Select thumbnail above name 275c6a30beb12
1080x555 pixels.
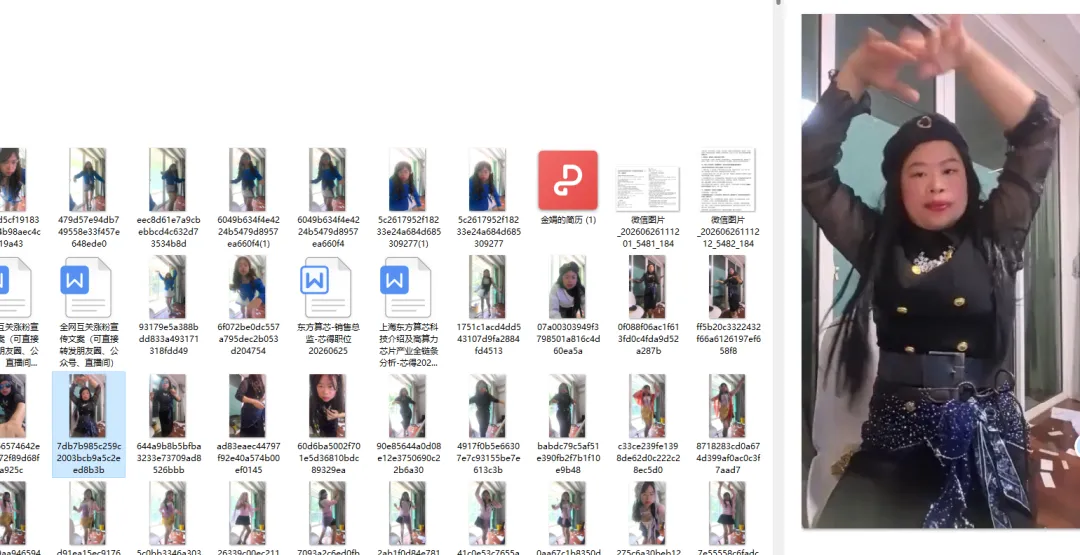click(x=647, y=513)
